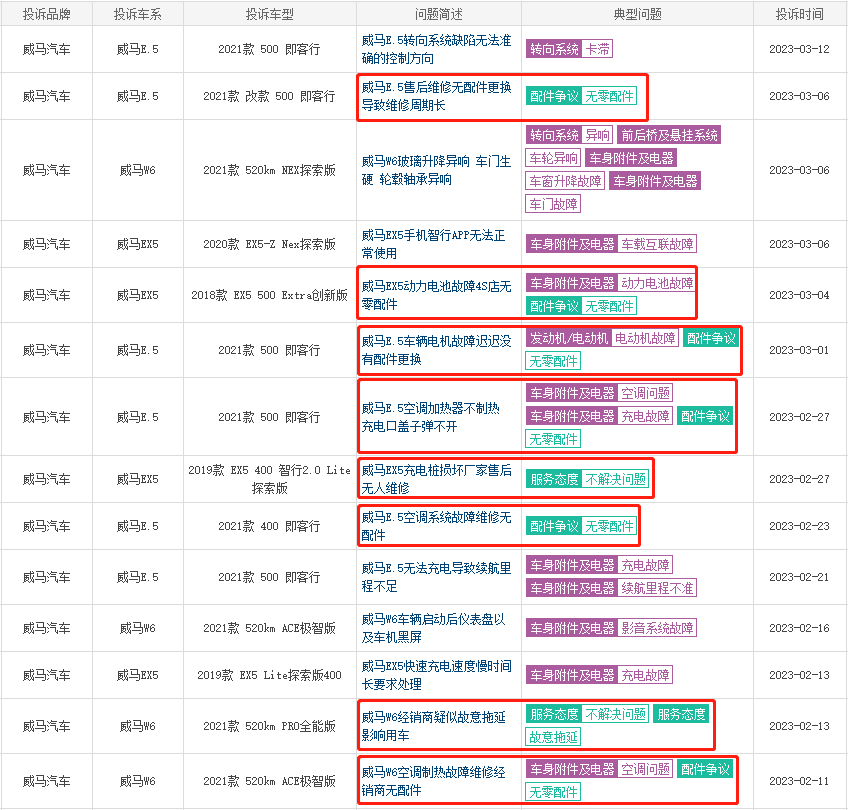Open the 威马EX5动力电池故障 complaint link
Screen dimensions: 848x810
(x=436, y=295)
